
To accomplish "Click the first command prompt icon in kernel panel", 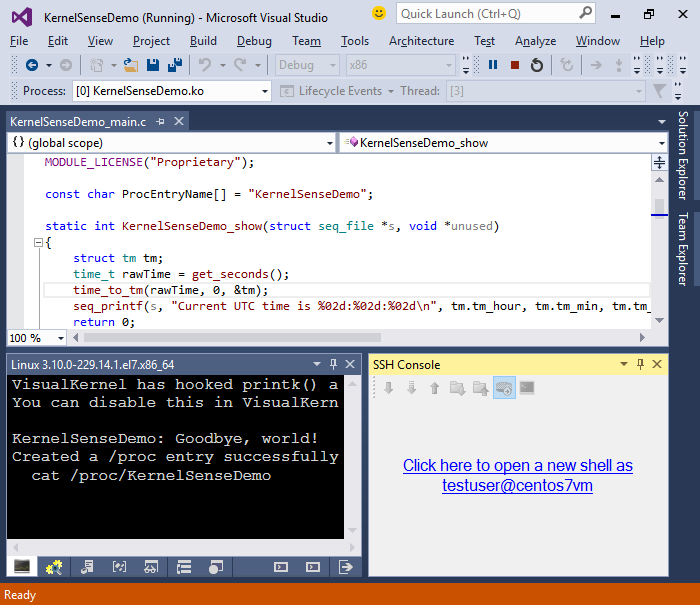I will point(281,567).
